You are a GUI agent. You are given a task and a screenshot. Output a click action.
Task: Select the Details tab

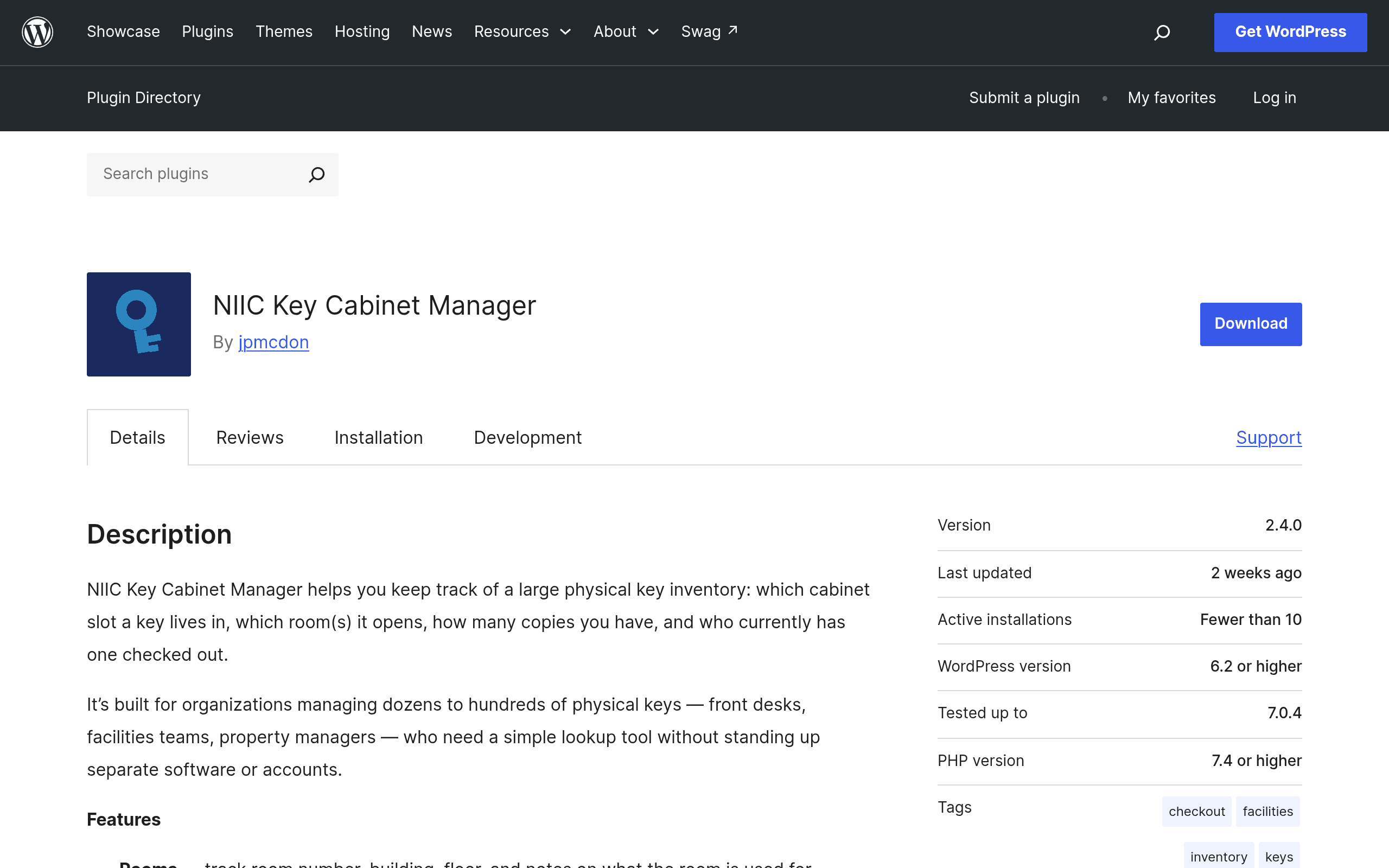(x=138, y=437)
